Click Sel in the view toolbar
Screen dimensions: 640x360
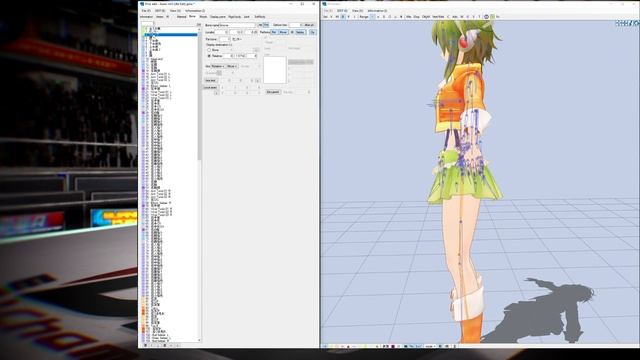point(325,17)
